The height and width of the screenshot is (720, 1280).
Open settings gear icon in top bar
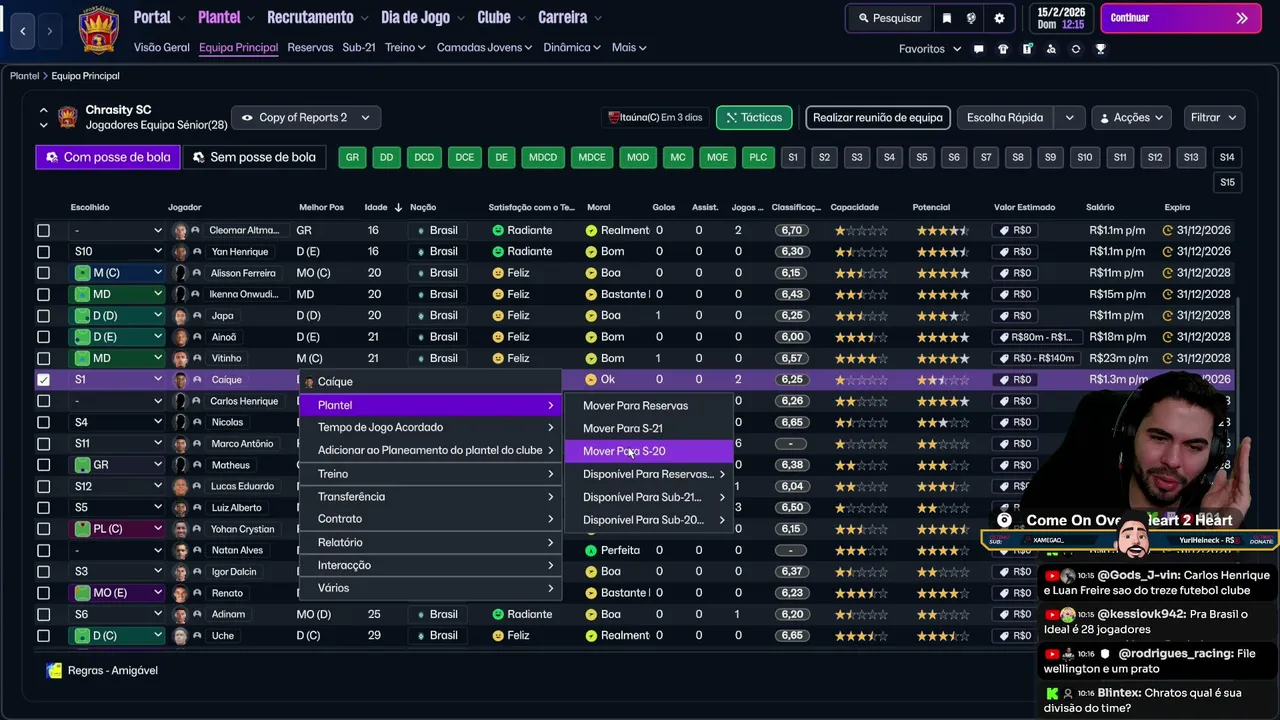click(999, 18)
